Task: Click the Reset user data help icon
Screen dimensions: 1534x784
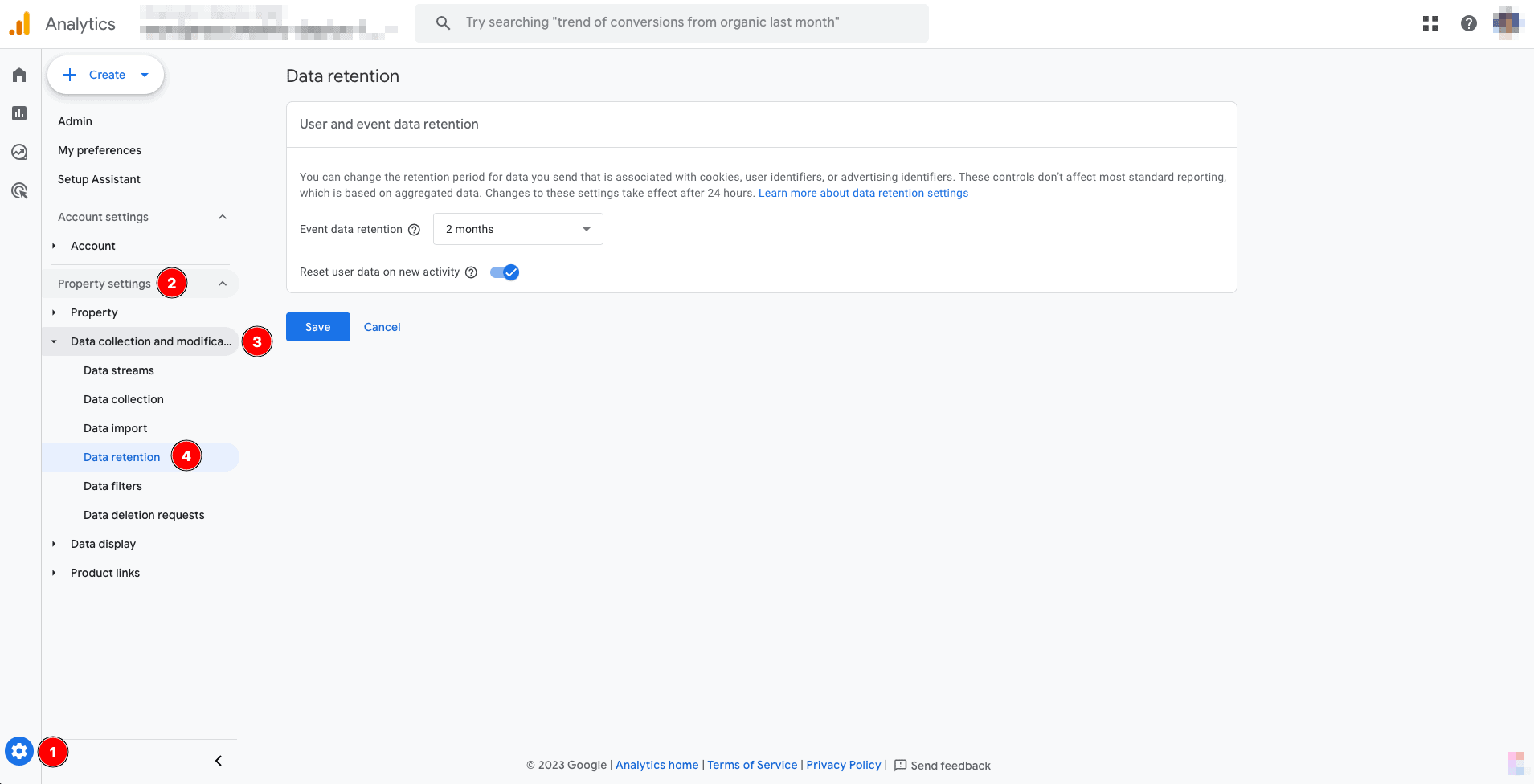Action: tap(472, 272)
